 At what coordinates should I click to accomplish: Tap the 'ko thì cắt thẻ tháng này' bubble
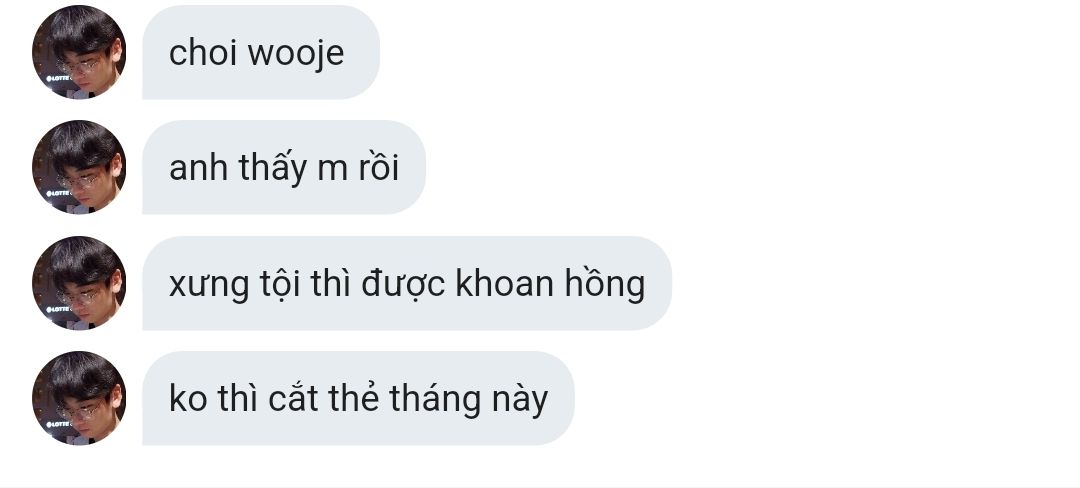click(x=358, y=399)
